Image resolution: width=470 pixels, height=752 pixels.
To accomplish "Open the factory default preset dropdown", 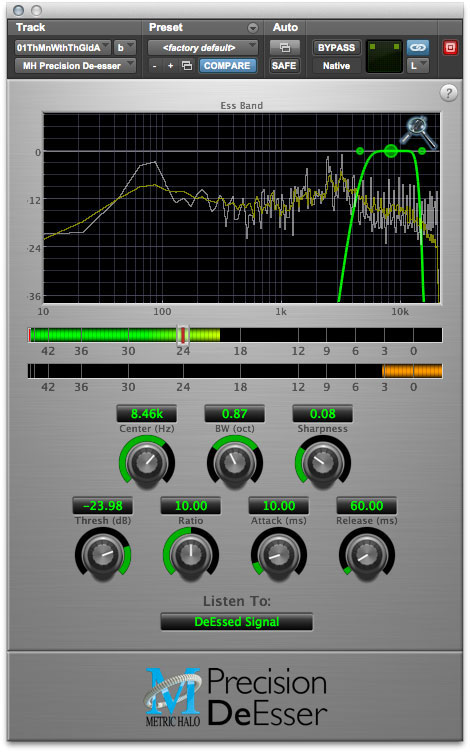I will [203, 47].
